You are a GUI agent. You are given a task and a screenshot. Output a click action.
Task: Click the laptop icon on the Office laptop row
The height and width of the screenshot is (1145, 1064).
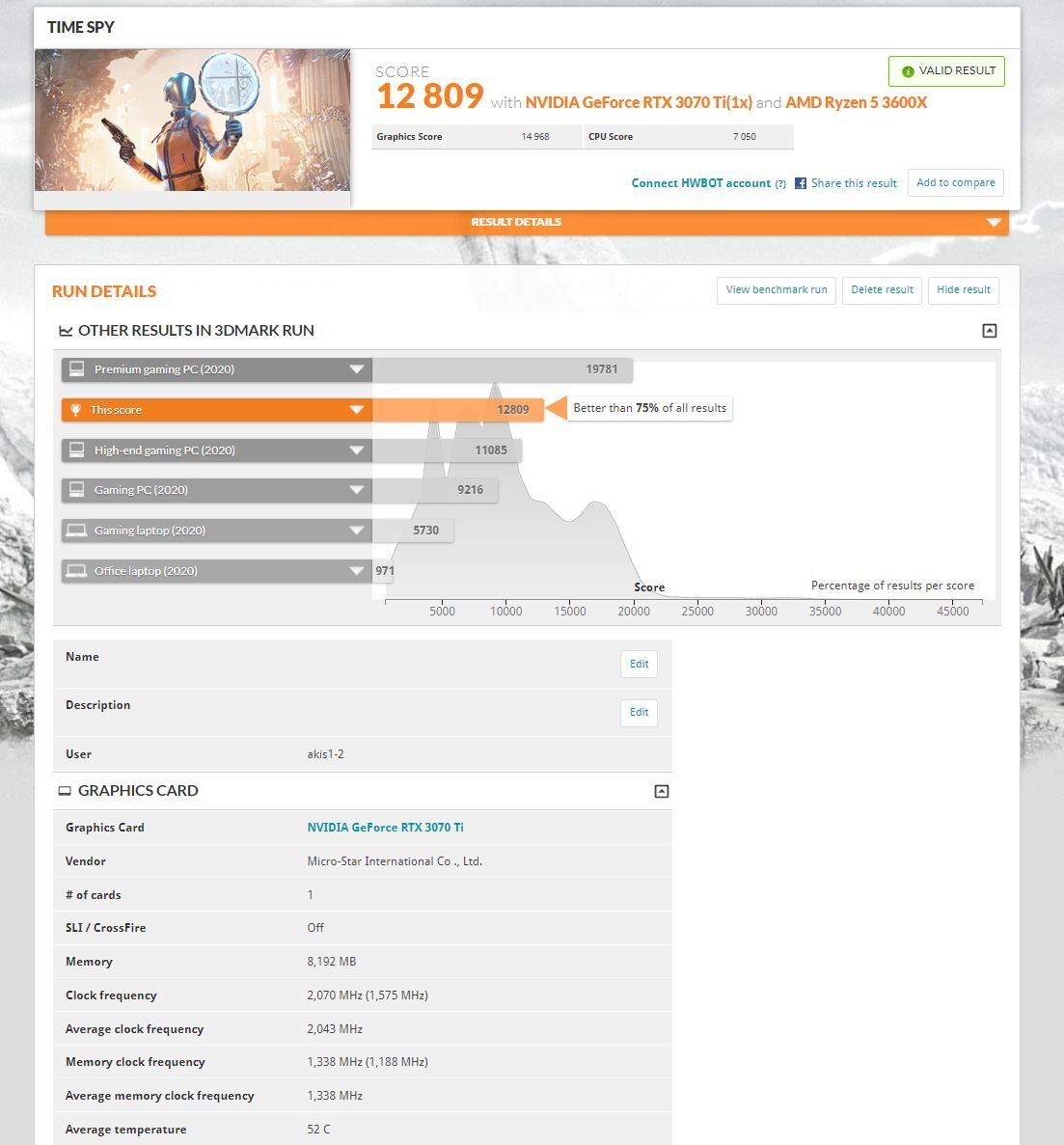(x=76, y=570)
